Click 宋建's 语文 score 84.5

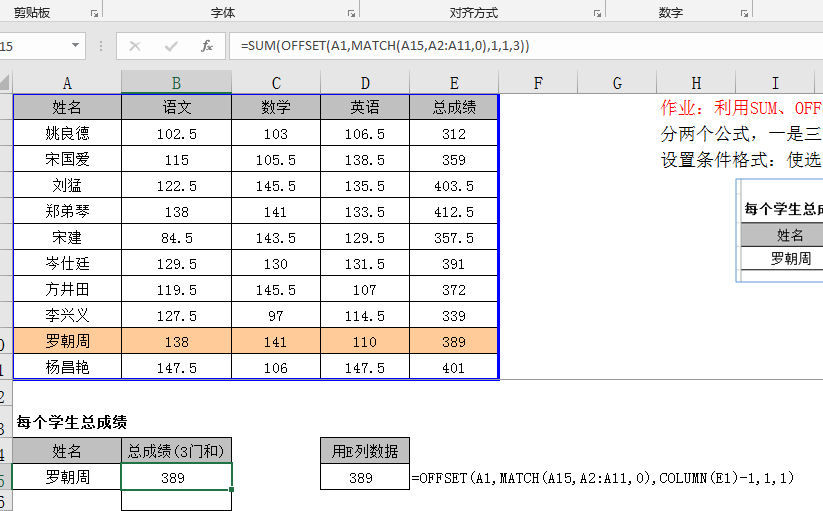tap(176, 237)
